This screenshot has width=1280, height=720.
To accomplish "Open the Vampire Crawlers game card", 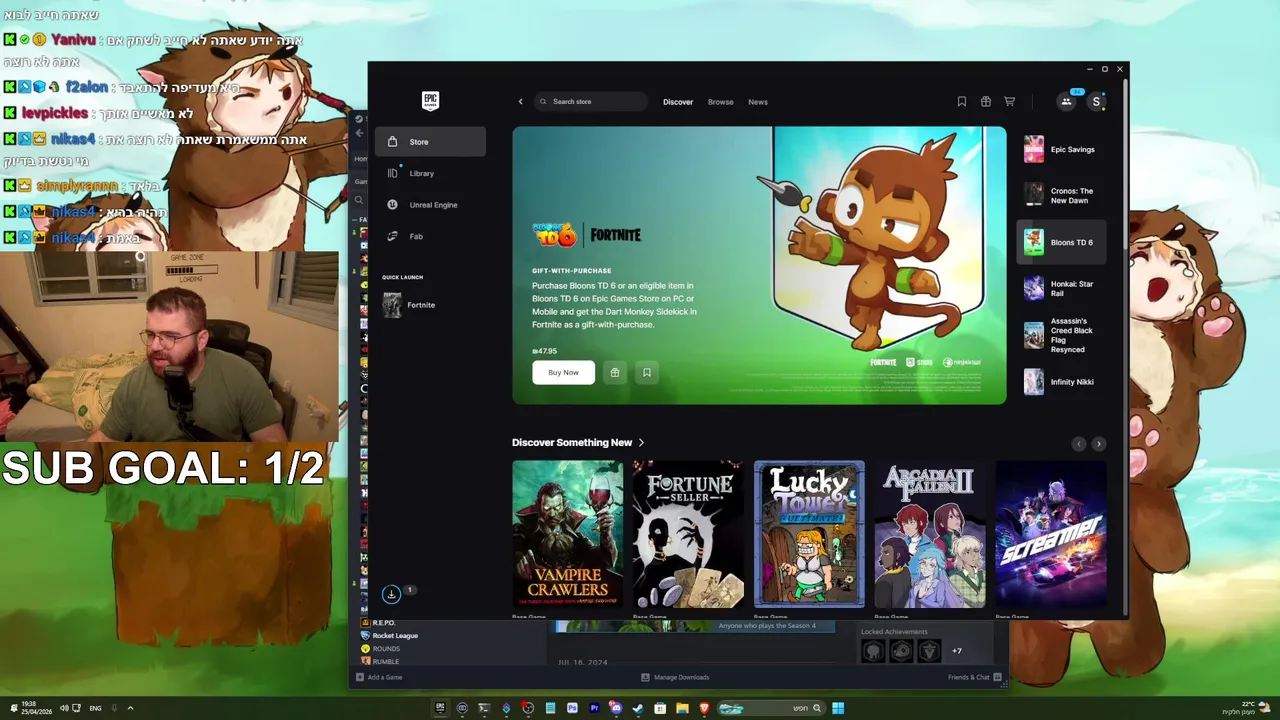I will pos(567,534).
